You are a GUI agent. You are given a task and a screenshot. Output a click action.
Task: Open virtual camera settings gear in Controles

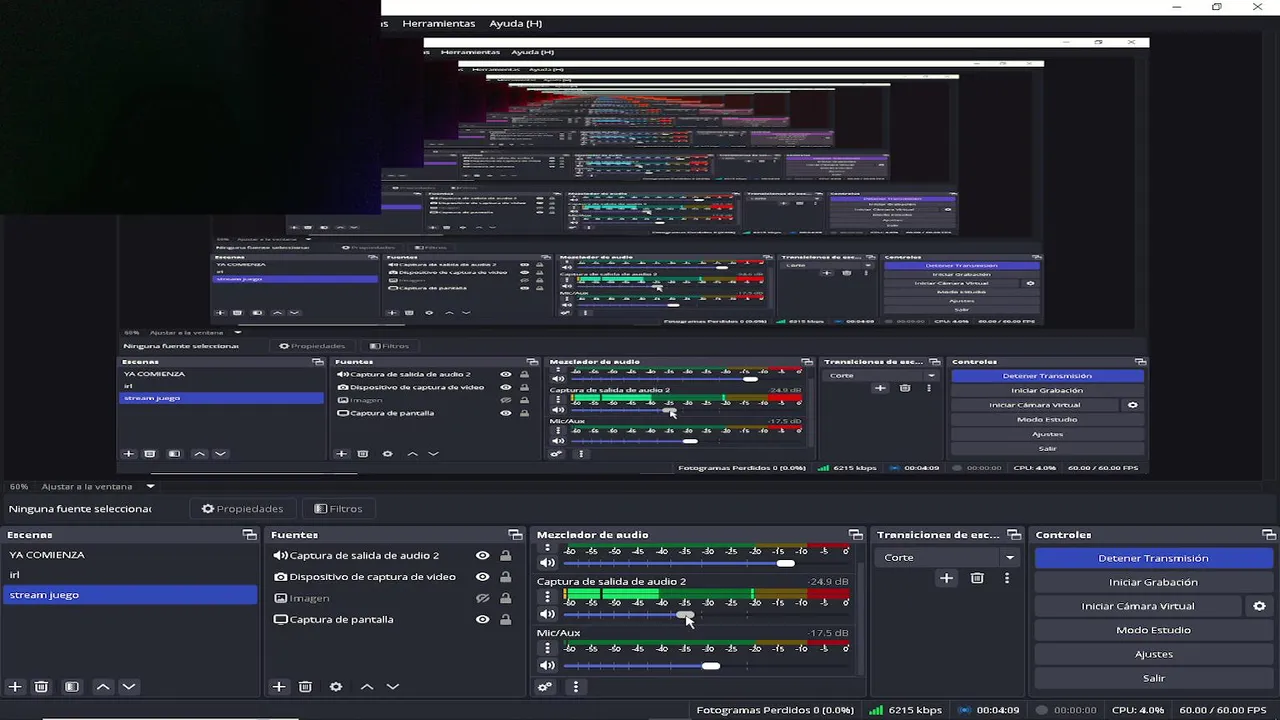click(x=1259, y=606)
